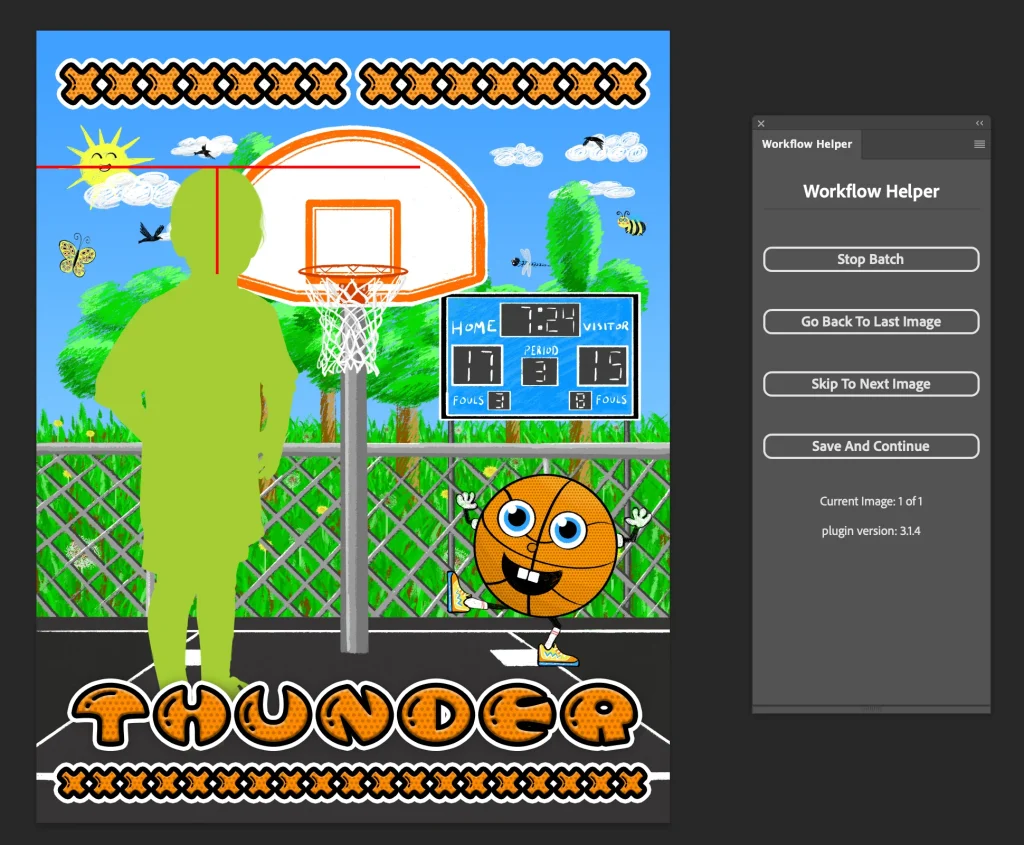This screenshot has height=845, width=1024.
Task: Collapse the panel using double-arrow icon
Action: 979,123
